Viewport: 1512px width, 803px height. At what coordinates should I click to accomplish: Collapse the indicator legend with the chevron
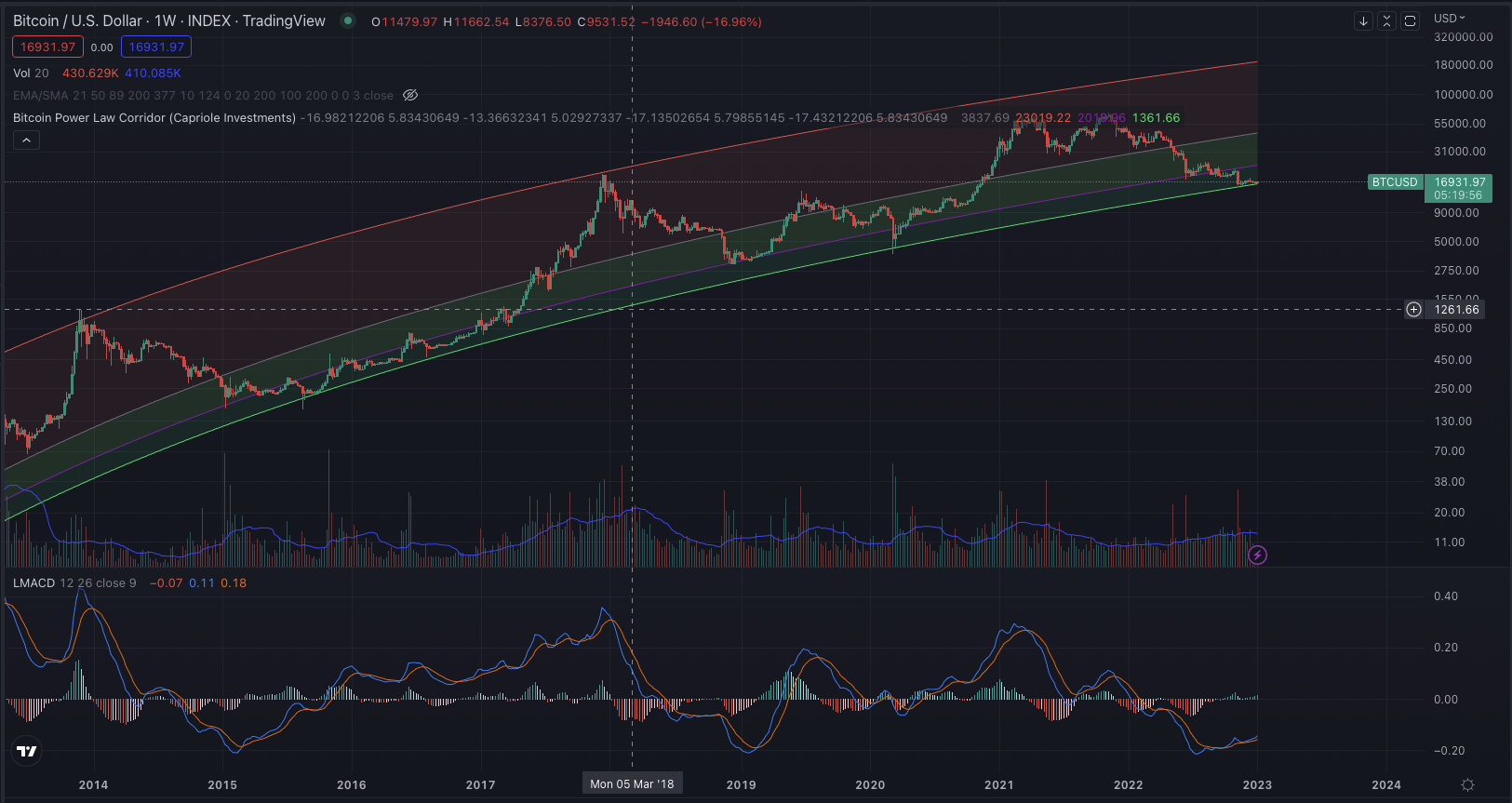pos(26,141)
